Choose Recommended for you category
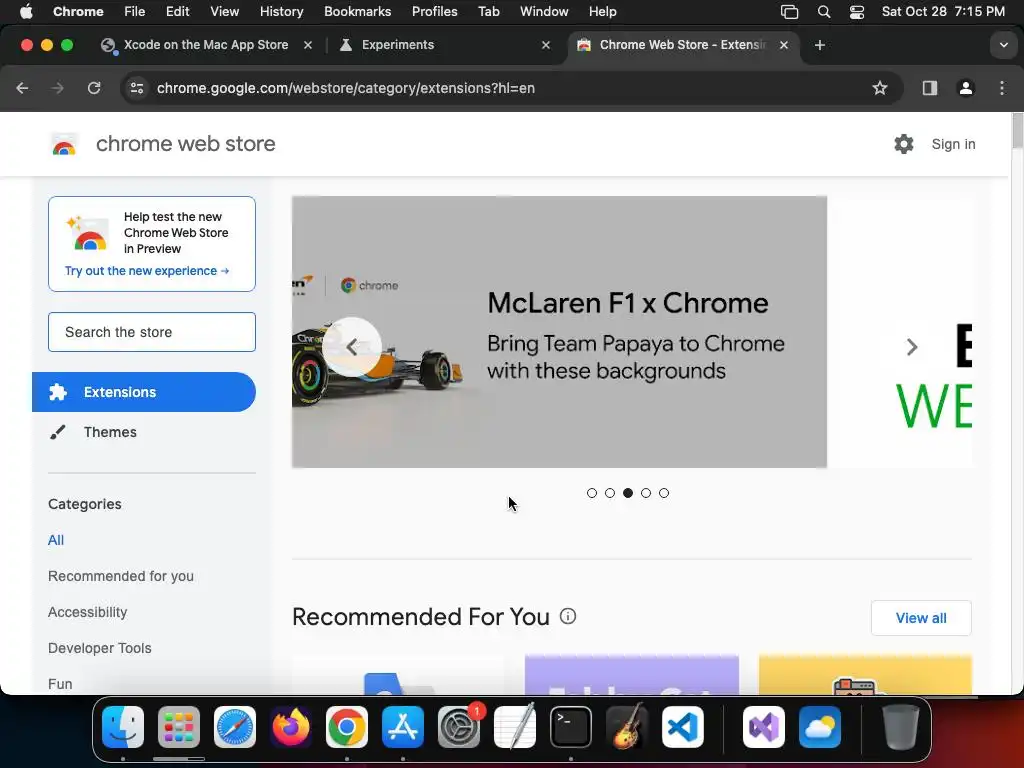This screenshot has height=768, width=1024. 121,576
